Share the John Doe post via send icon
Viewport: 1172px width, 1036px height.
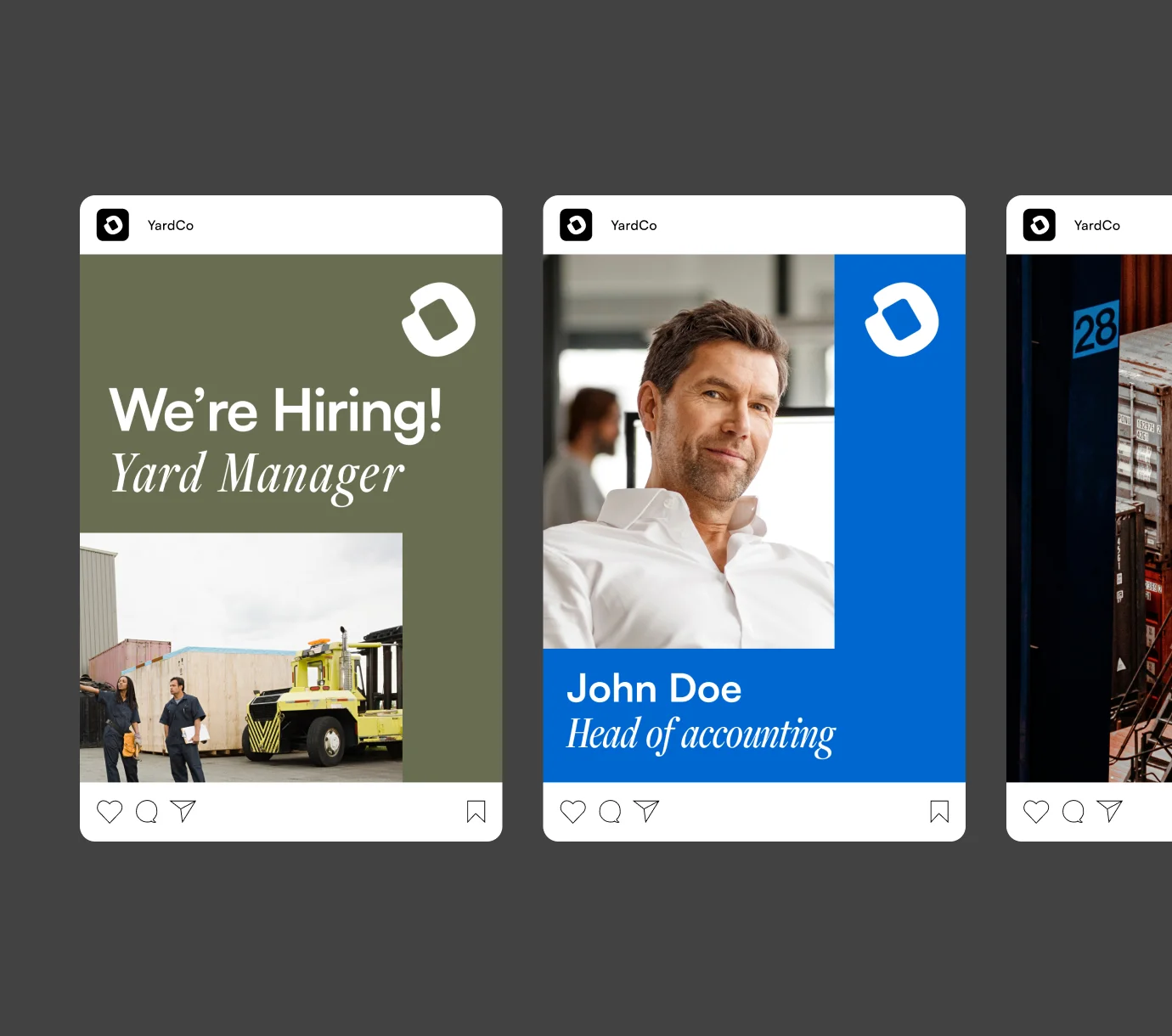pyautogui.click(x=646, y=811)
